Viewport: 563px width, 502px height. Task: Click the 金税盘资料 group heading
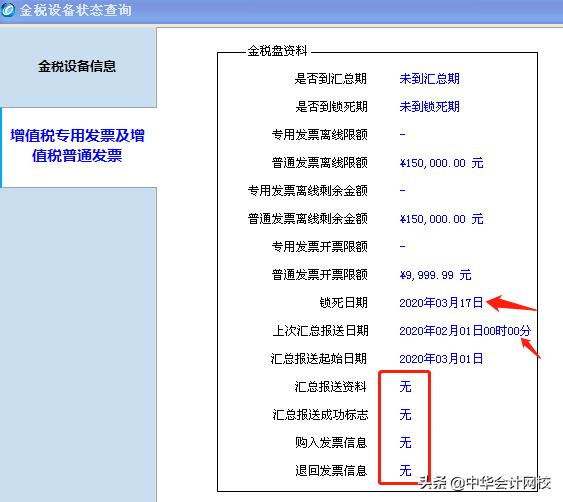click(277, 51)
